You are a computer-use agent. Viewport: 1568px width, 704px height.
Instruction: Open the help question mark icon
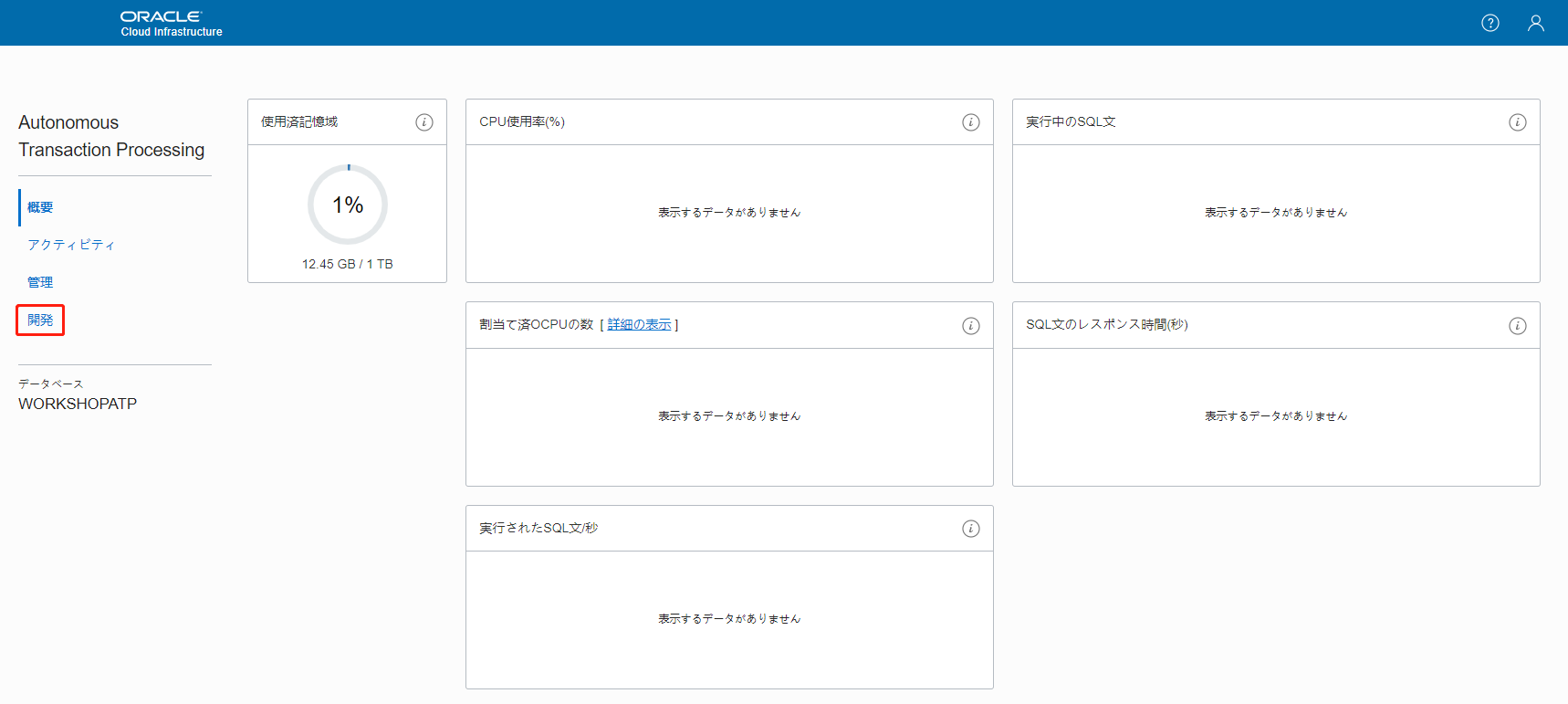point(1490,23)
